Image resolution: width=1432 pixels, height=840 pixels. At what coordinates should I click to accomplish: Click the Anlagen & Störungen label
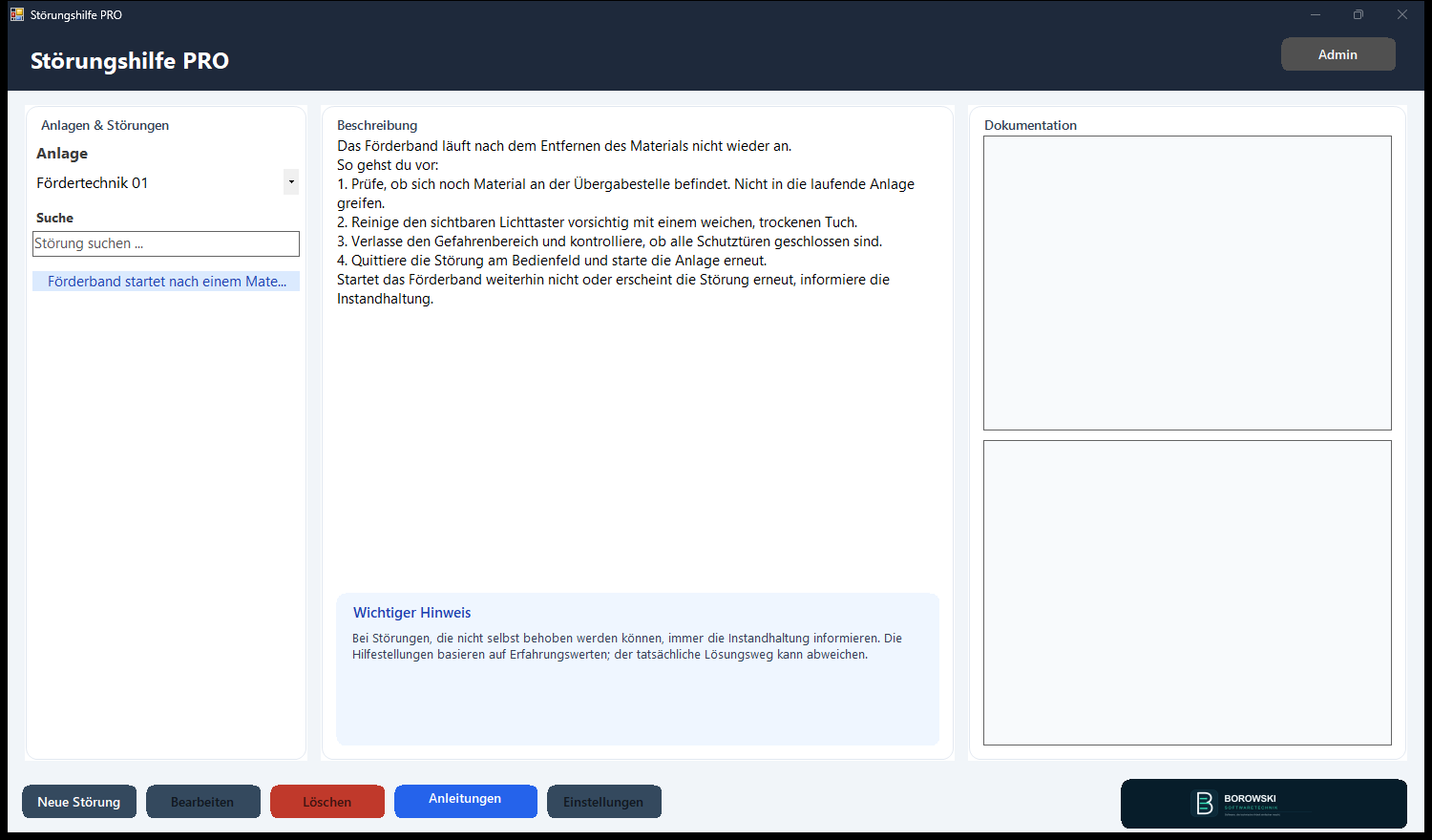coord(105,125)
